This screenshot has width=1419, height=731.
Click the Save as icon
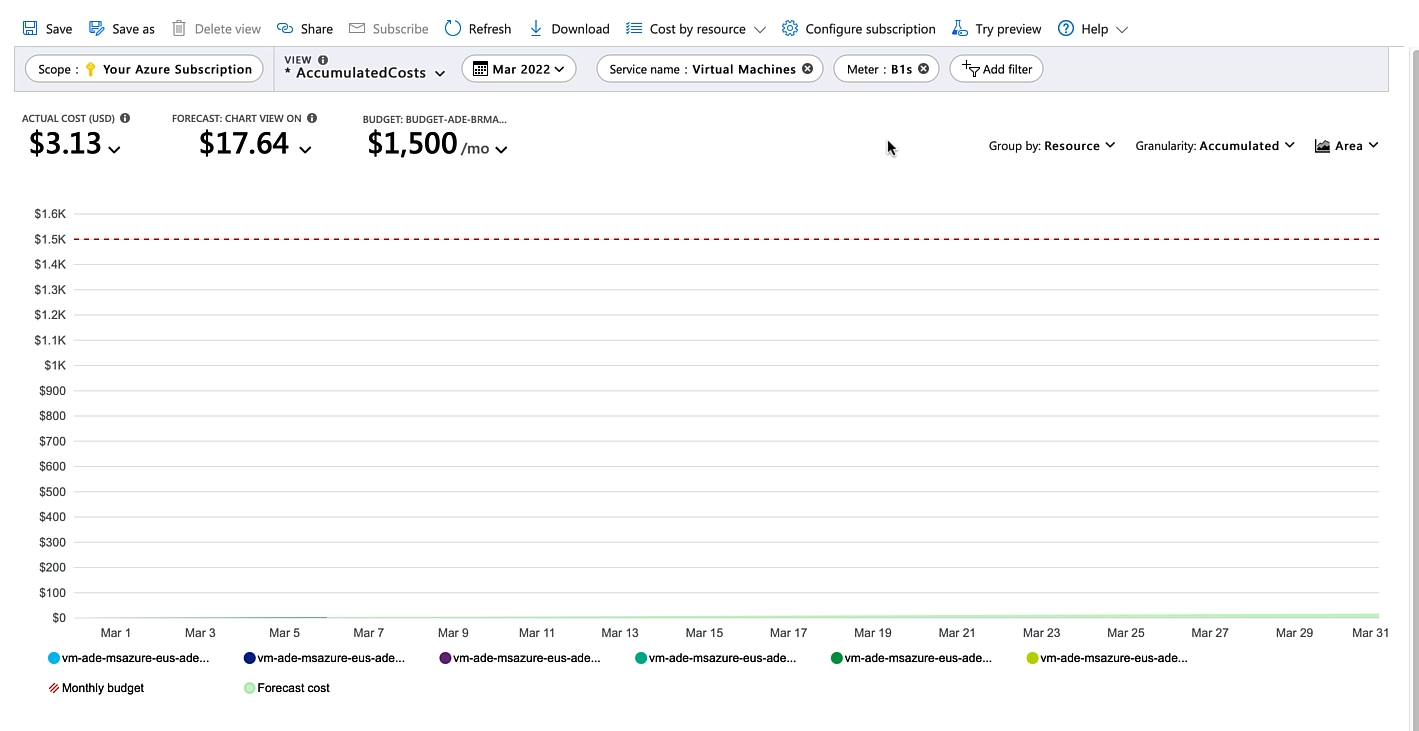[x=97, y=29]
